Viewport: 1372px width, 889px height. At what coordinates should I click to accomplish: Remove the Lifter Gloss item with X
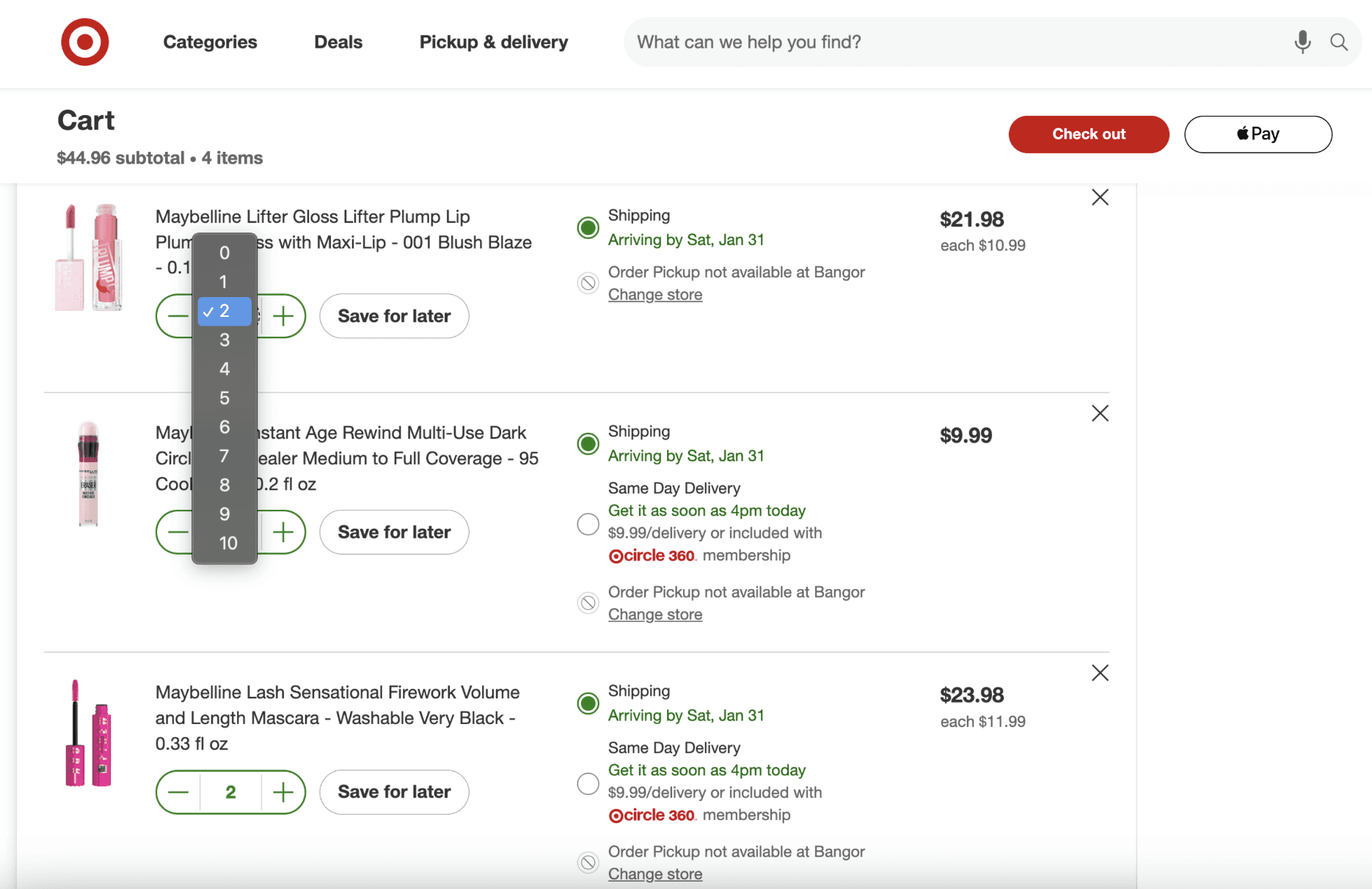1100,197
